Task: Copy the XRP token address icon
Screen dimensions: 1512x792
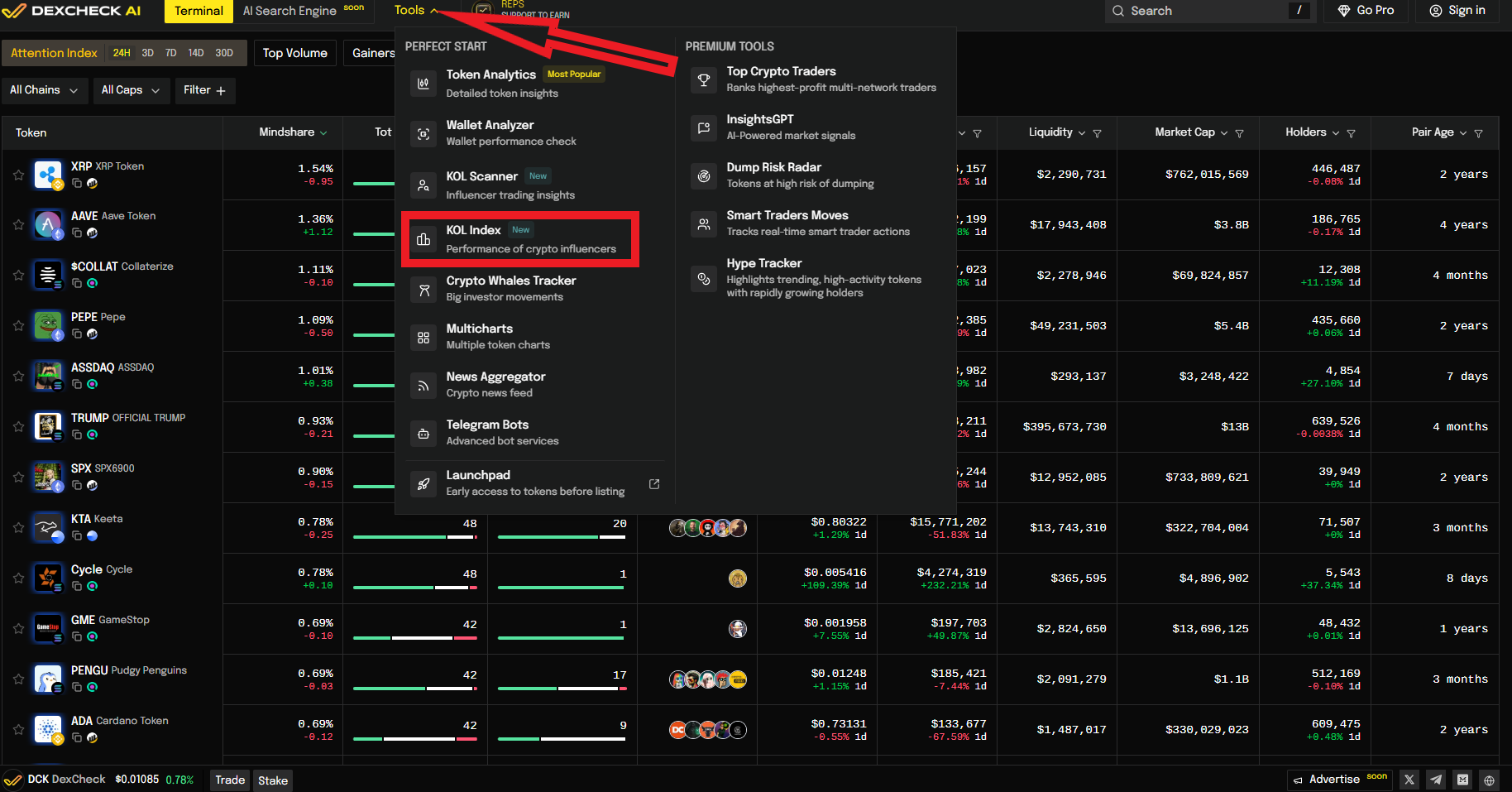Action: point(77,183)
